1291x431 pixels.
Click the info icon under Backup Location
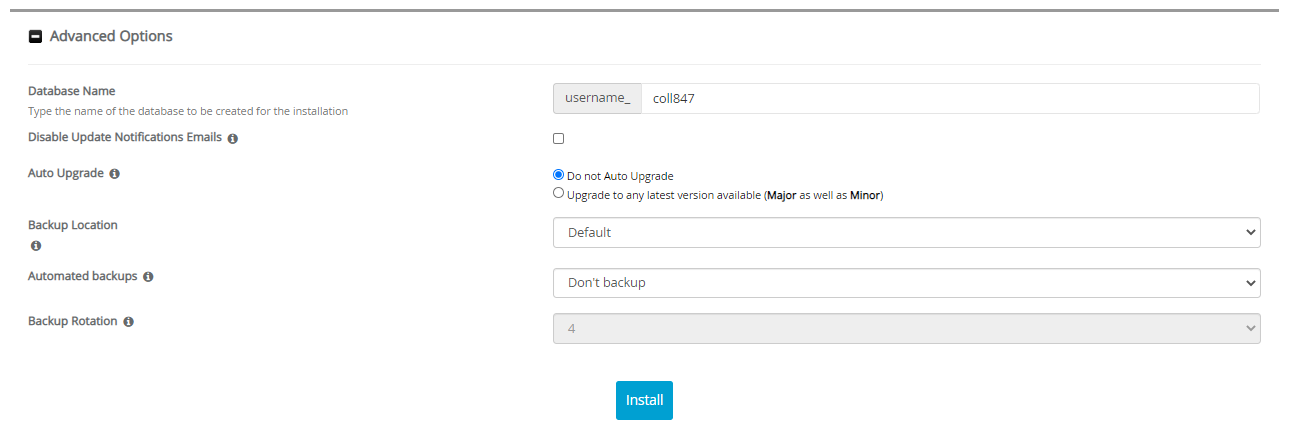pos(36,245)
